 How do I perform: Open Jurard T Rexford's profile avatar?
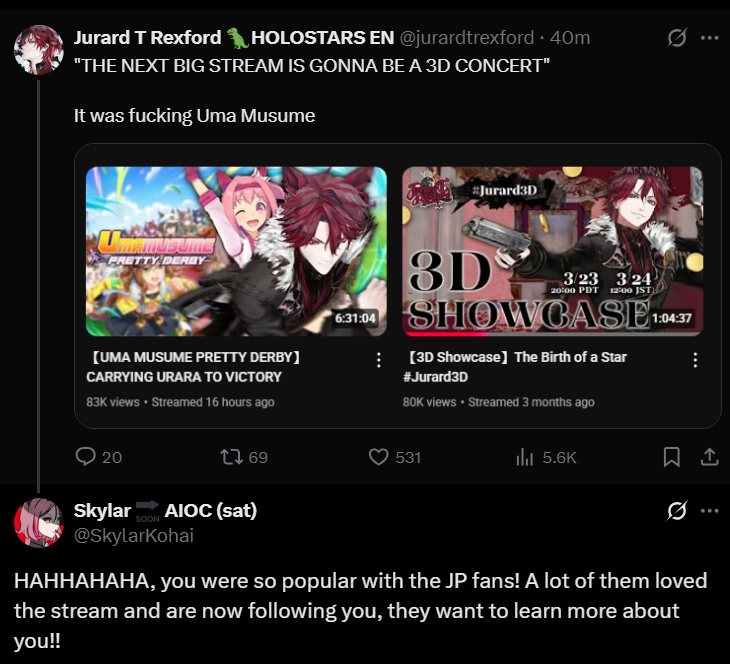coord(39,50)
